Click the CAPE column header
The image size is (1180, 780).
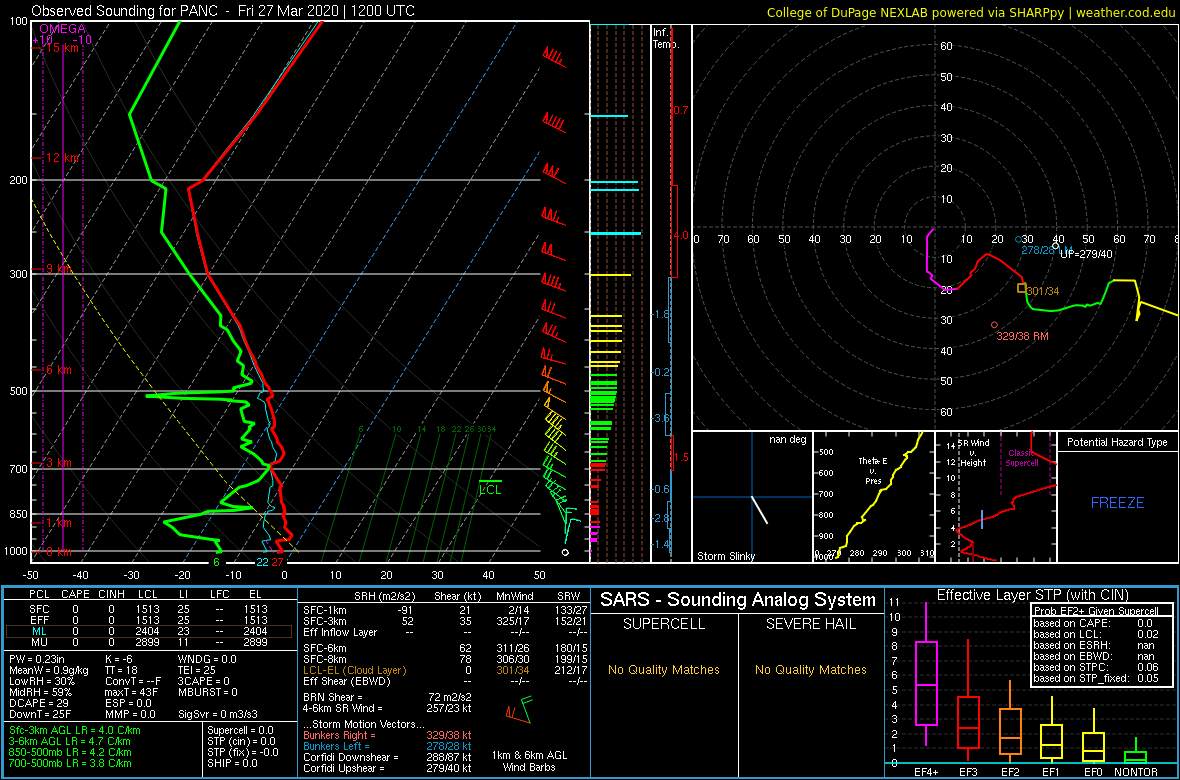coord(75,596)
